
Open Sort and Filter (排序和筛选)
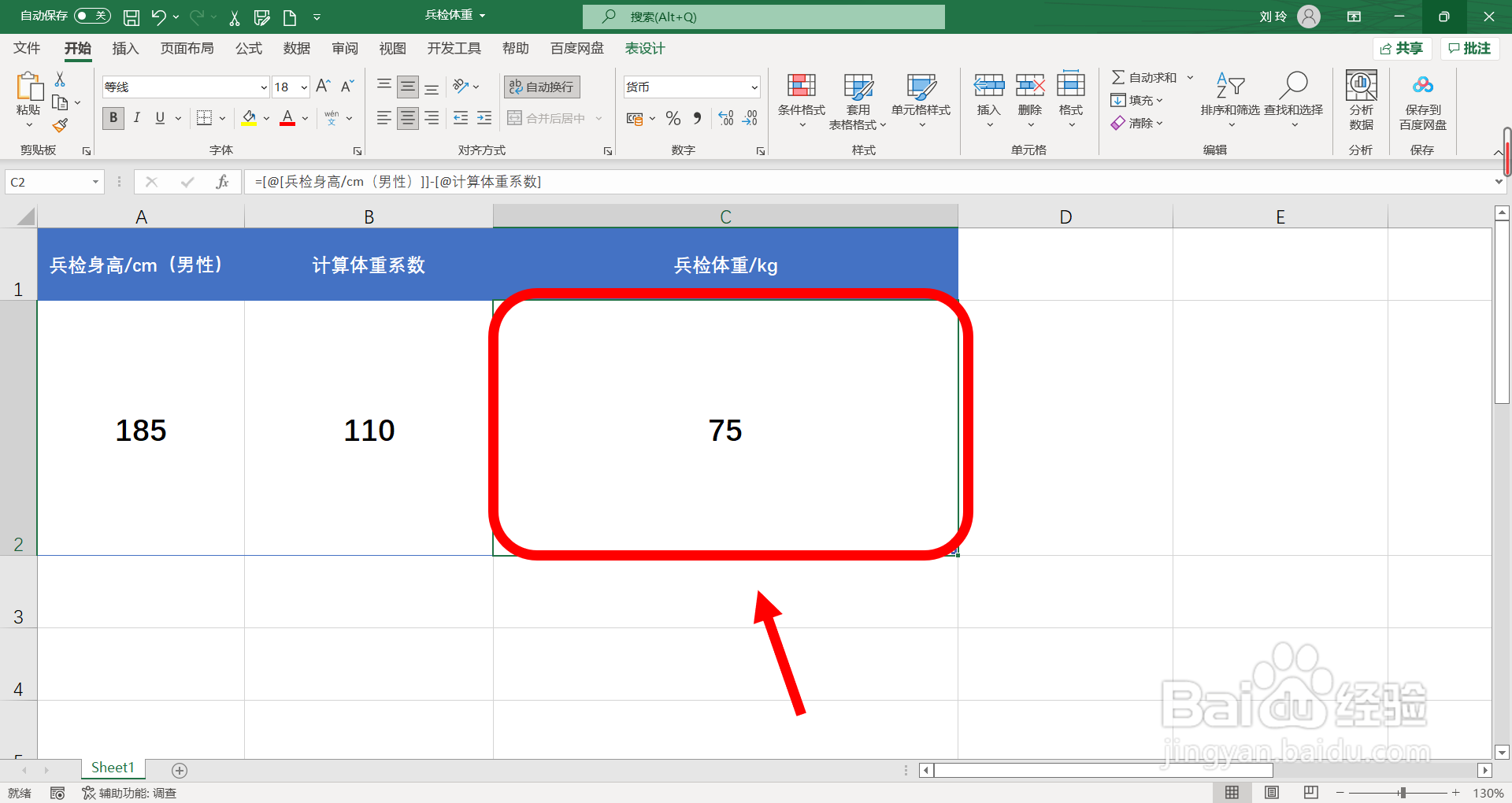[1230, 101]
